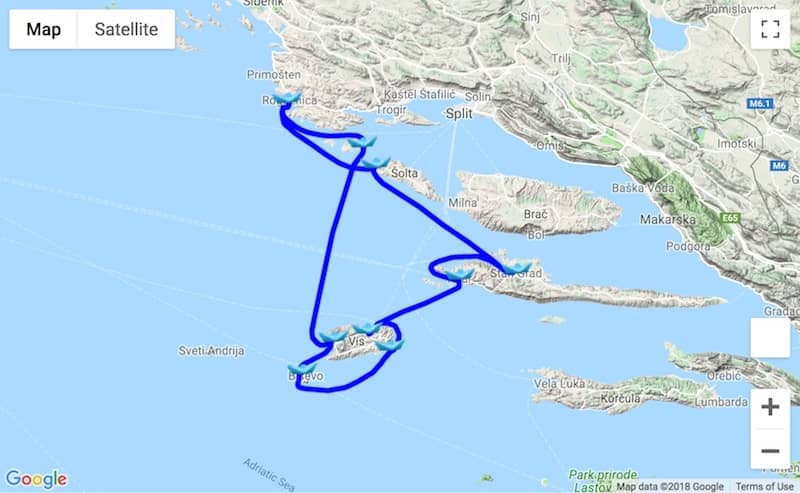
Task: Click boat marker on Vis eastern coast
Action: click(389, 346)
